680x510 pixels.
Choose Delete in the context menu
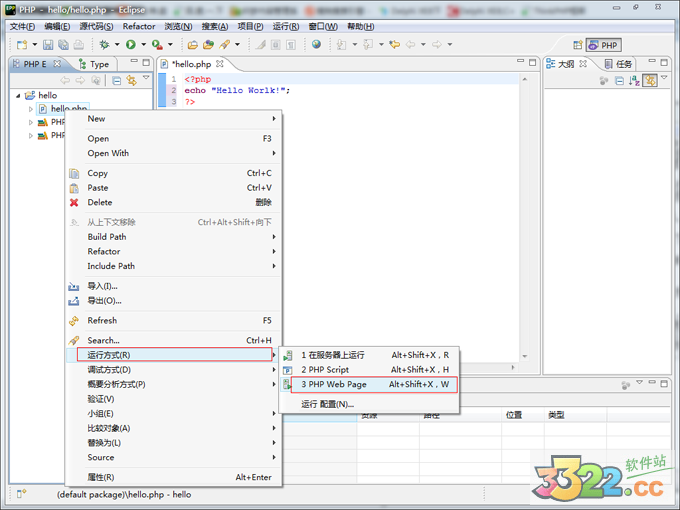[173, 203]
